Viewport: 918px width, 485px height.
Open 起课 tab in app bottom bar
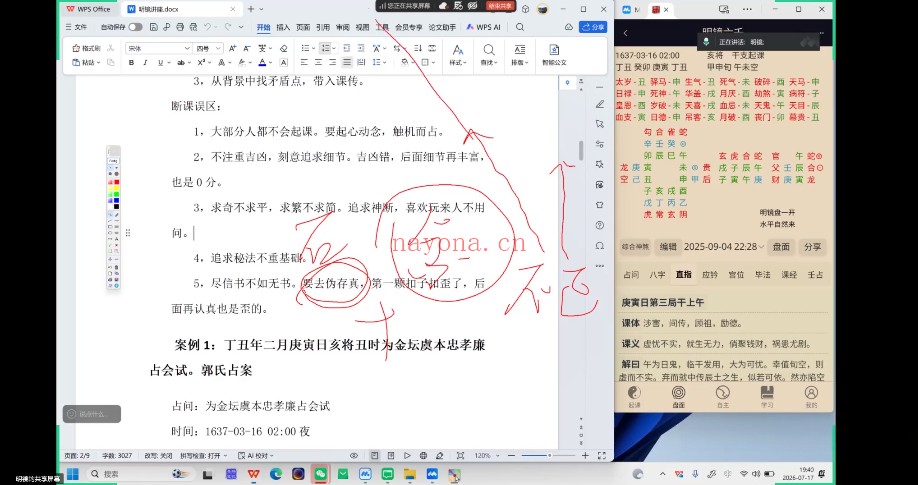click(x=634, y=397)
